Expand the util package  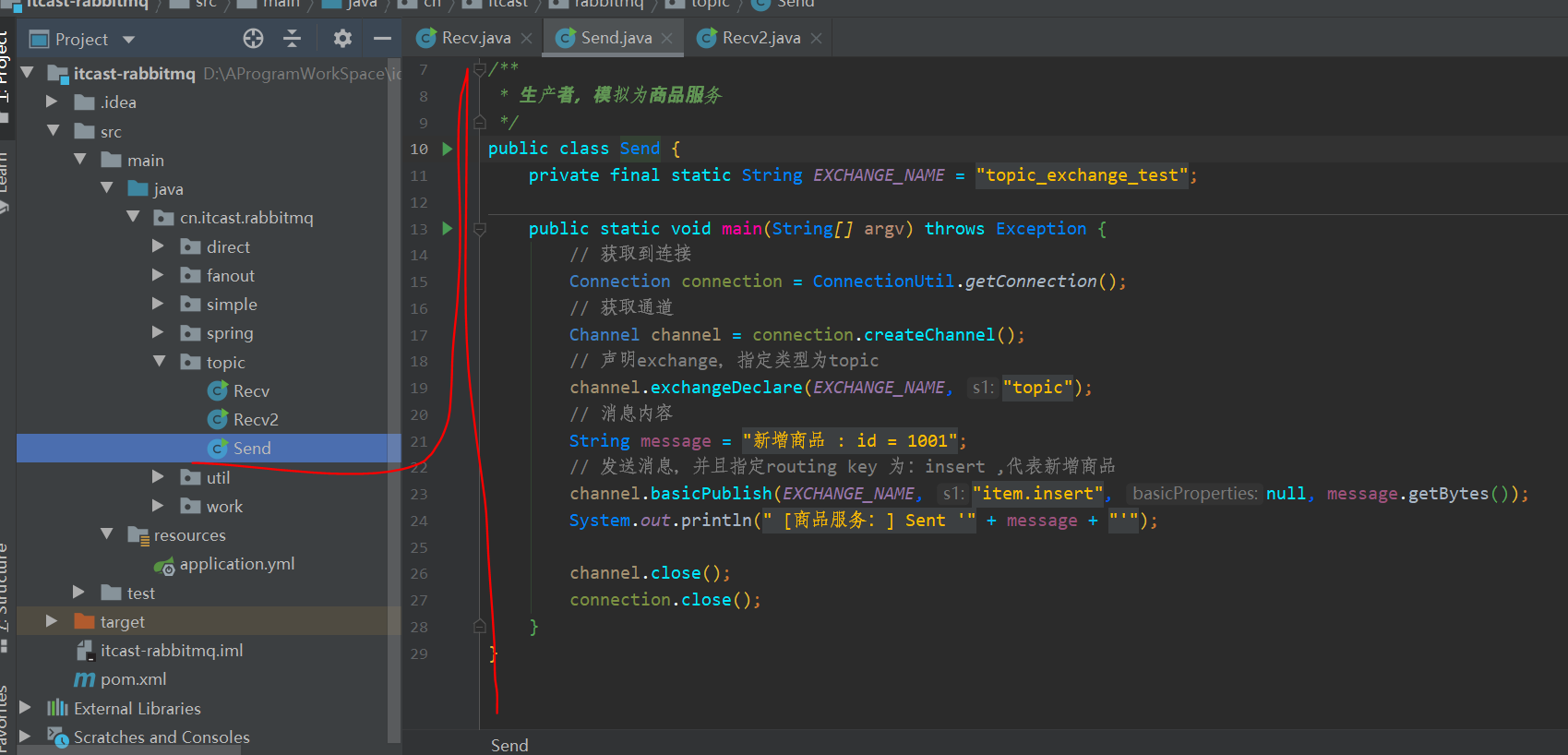(158, 477)
